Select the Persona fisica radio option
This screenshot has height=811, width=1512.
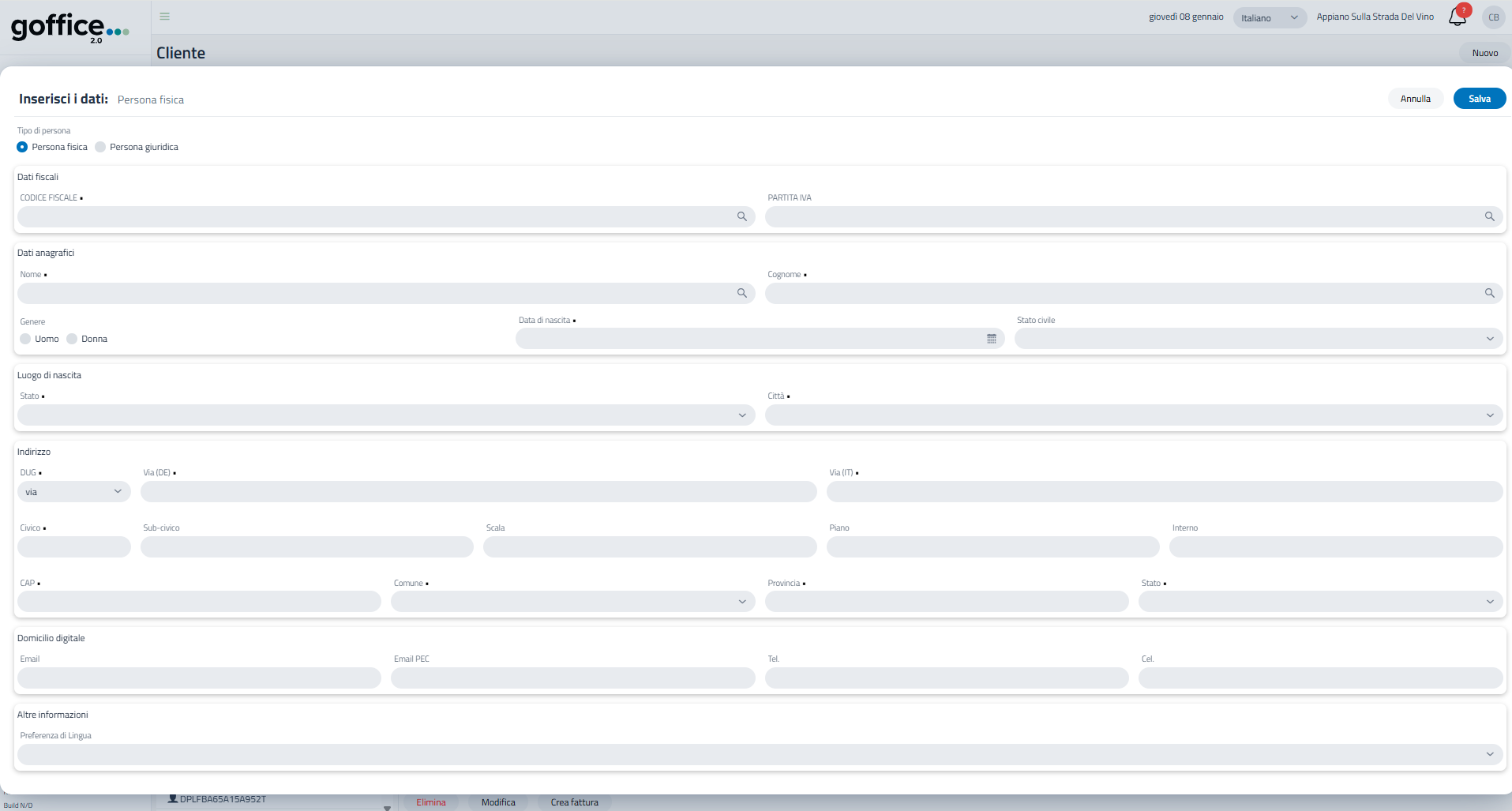[x=22, y=147]
